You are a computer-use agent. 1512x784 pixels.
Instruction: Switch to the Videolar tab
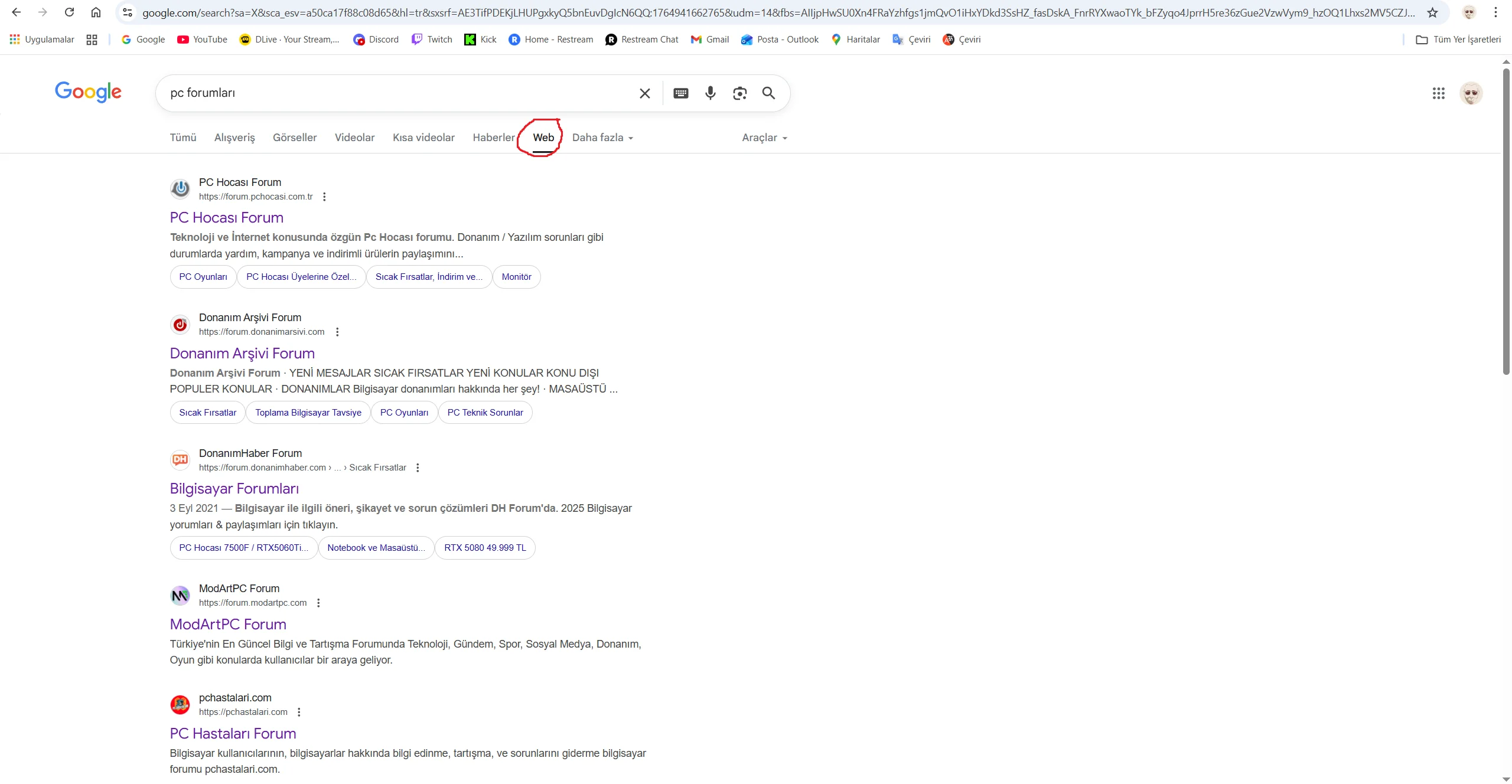(x=354, y=138)
